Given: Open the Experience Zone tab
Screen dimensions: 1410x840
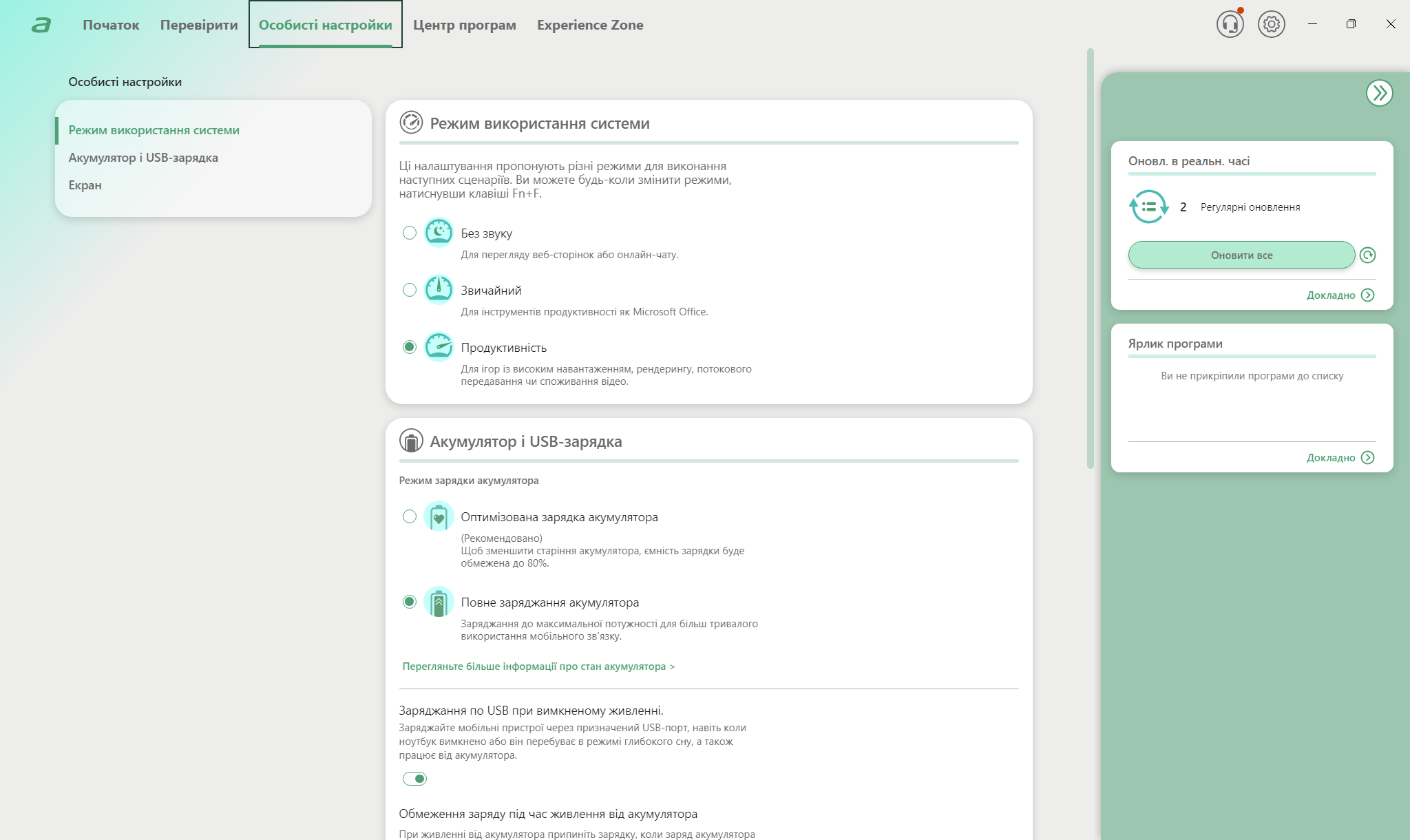Looking at the screenshot, I should [590, 25].
